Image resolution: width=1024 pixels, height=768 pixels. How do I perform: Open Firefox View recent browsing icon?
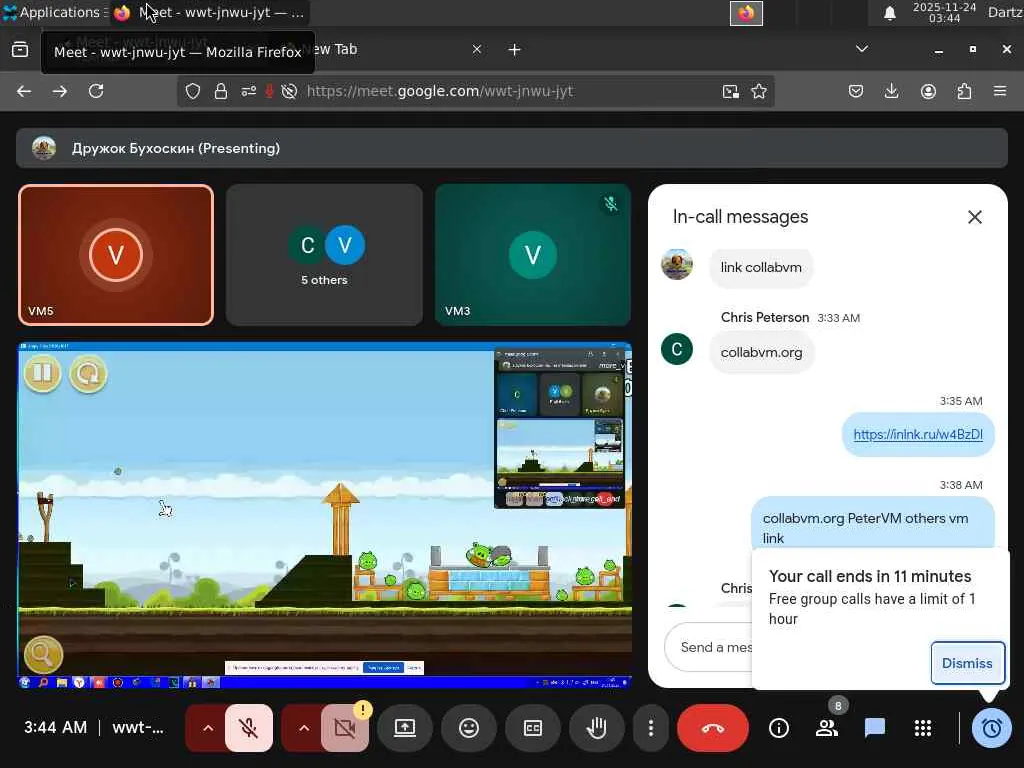click(20, 50)
